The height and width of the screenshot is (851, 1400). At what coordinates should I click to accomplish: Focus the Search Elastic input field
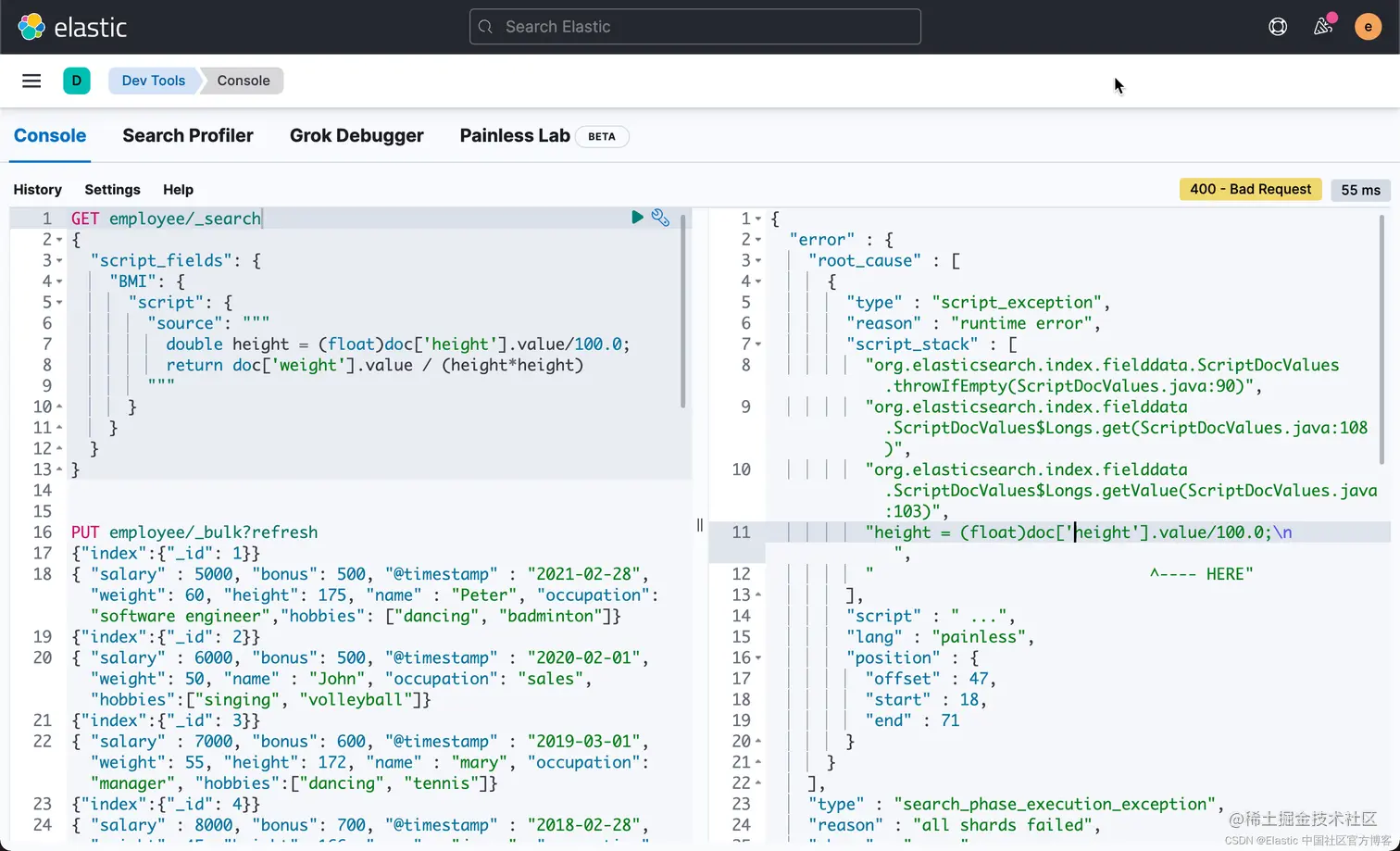coord(695,27)
